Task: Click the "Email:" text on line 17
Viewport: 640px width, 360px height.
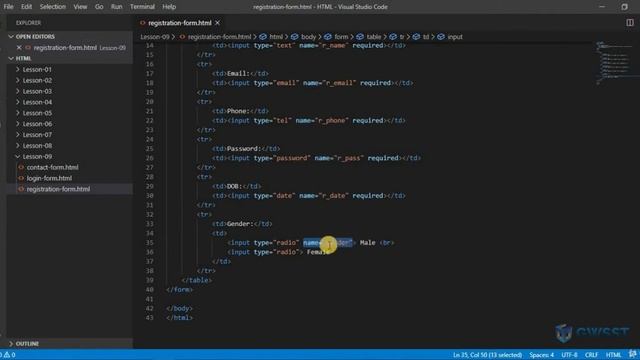Action: 238,74
